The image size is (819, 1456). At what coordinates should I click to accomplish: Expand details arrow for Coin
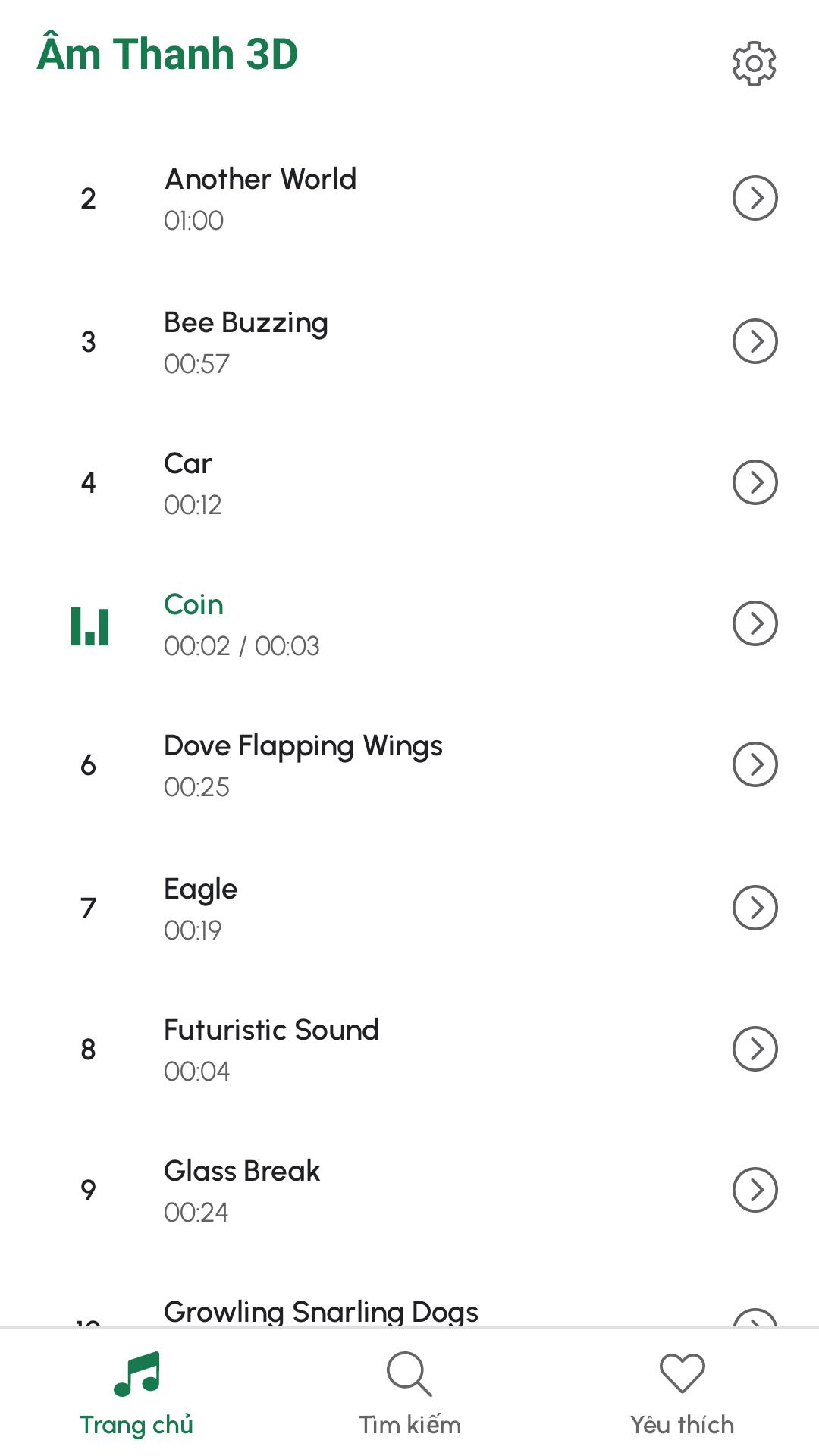click(x=755, y=623)
